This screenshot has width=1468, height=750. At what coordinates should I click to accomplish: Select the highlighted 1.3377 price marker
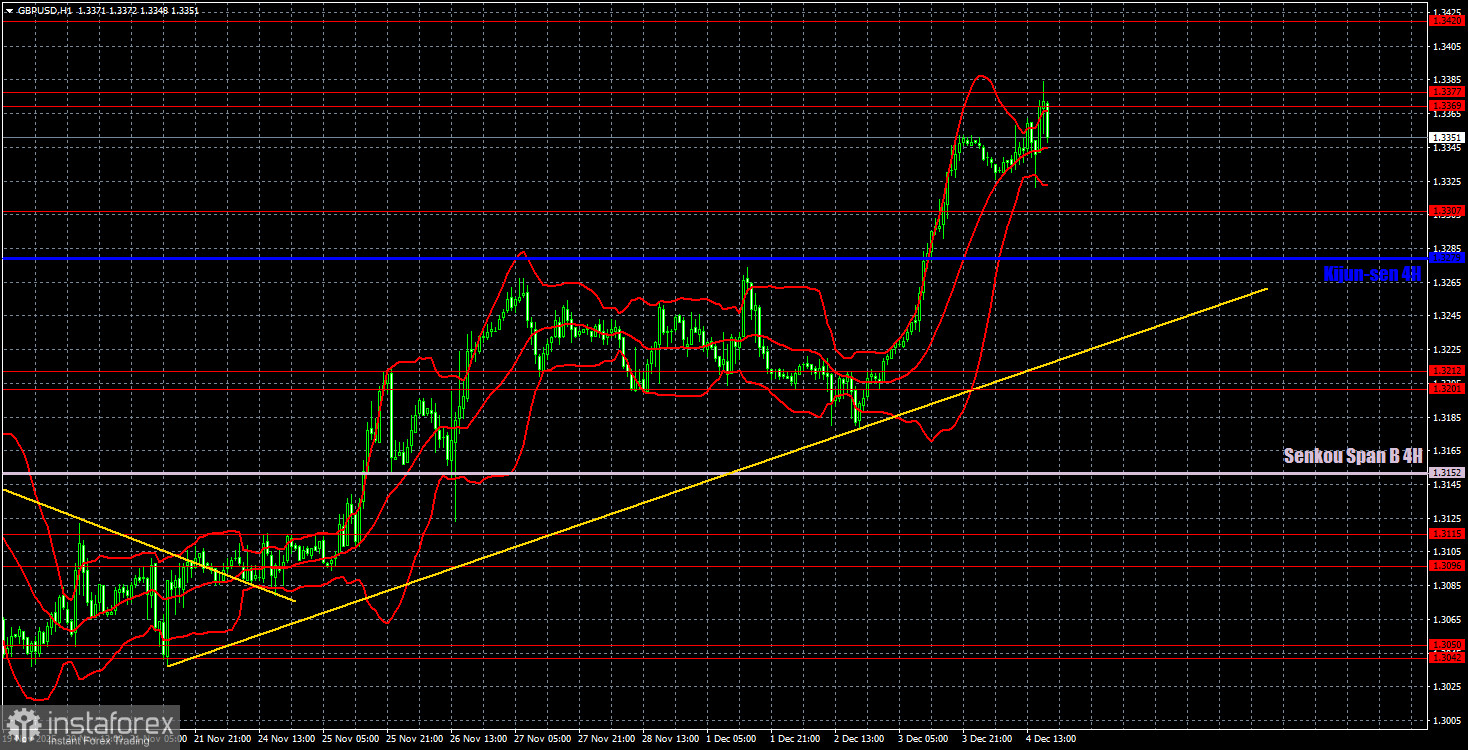point(1447,92)
